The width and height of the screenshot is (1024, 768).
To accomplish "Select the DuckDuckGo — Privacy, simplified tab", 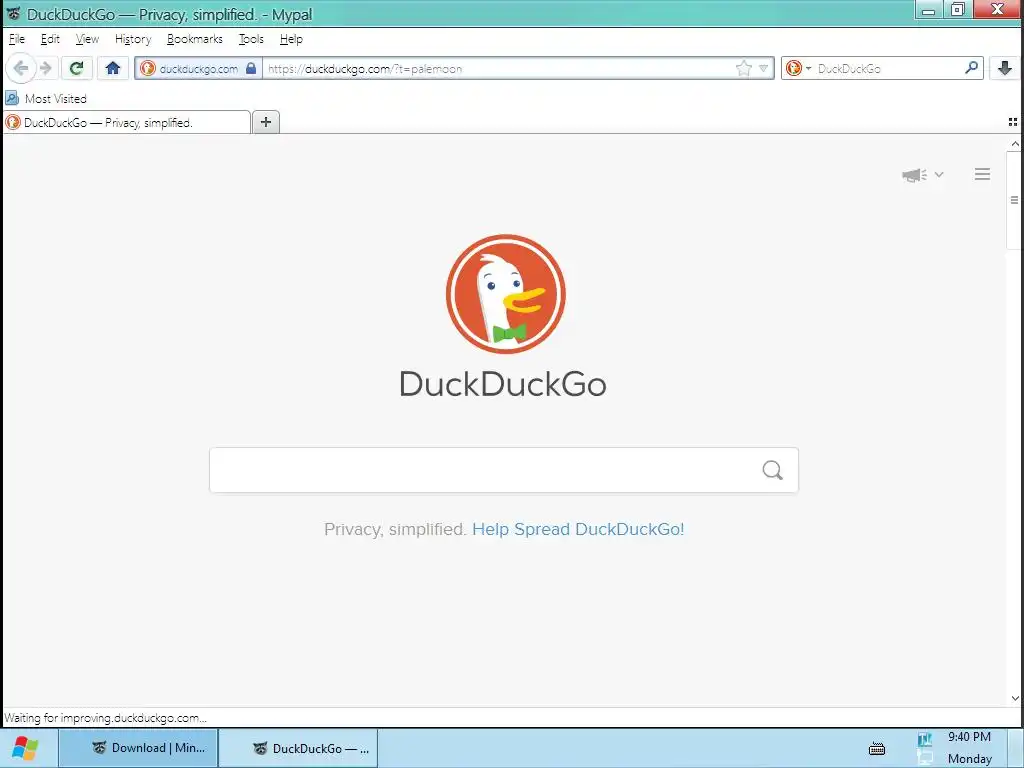I will (127, 122).
